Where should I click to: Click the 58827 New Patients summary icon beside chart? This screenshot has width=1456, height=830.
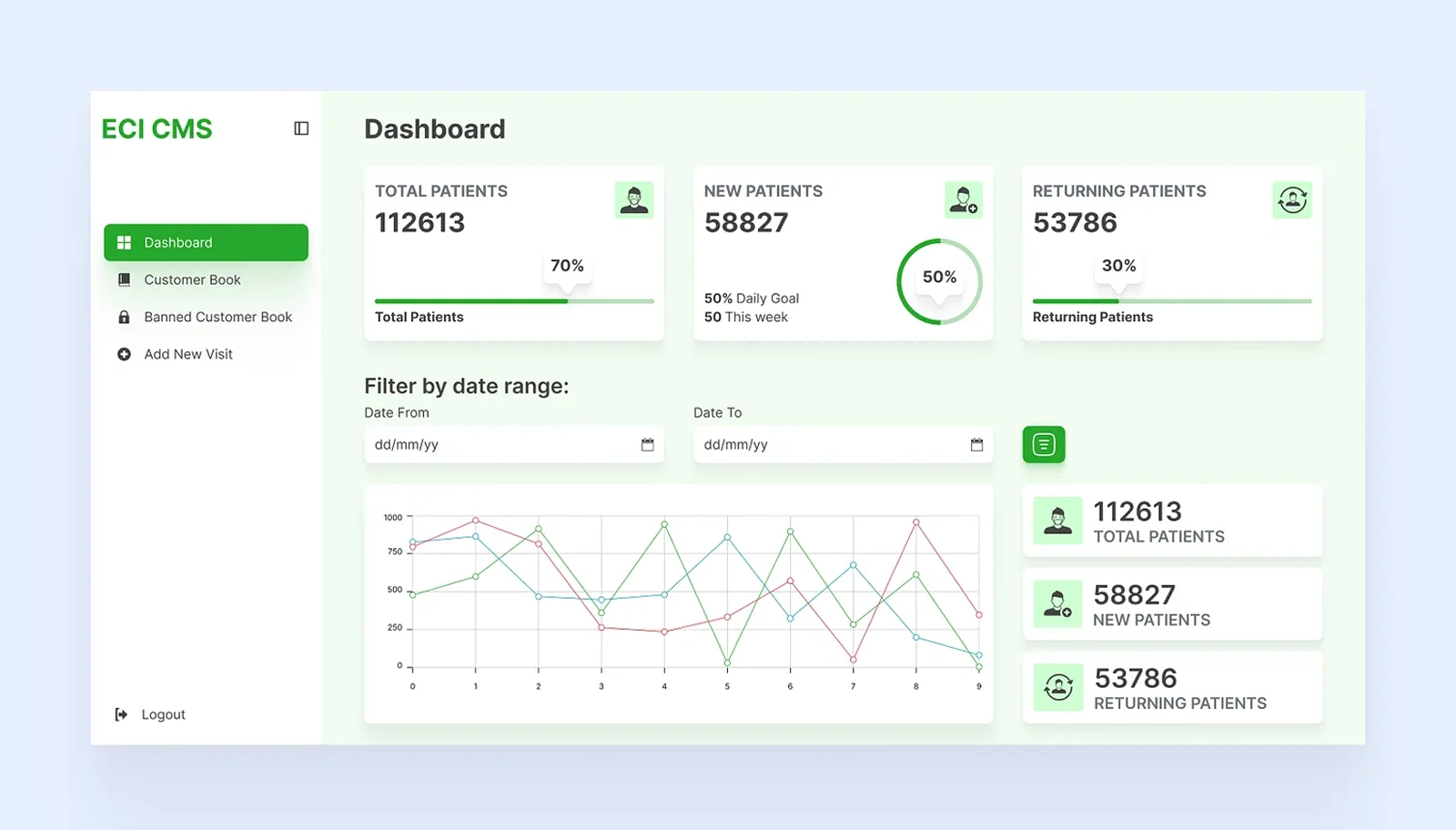coord(1057,604)
